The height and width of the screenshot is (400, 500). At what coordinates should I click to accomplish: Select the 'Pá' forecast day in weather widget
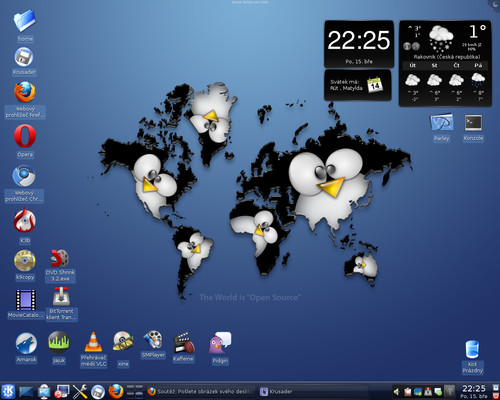click(478, 65)
